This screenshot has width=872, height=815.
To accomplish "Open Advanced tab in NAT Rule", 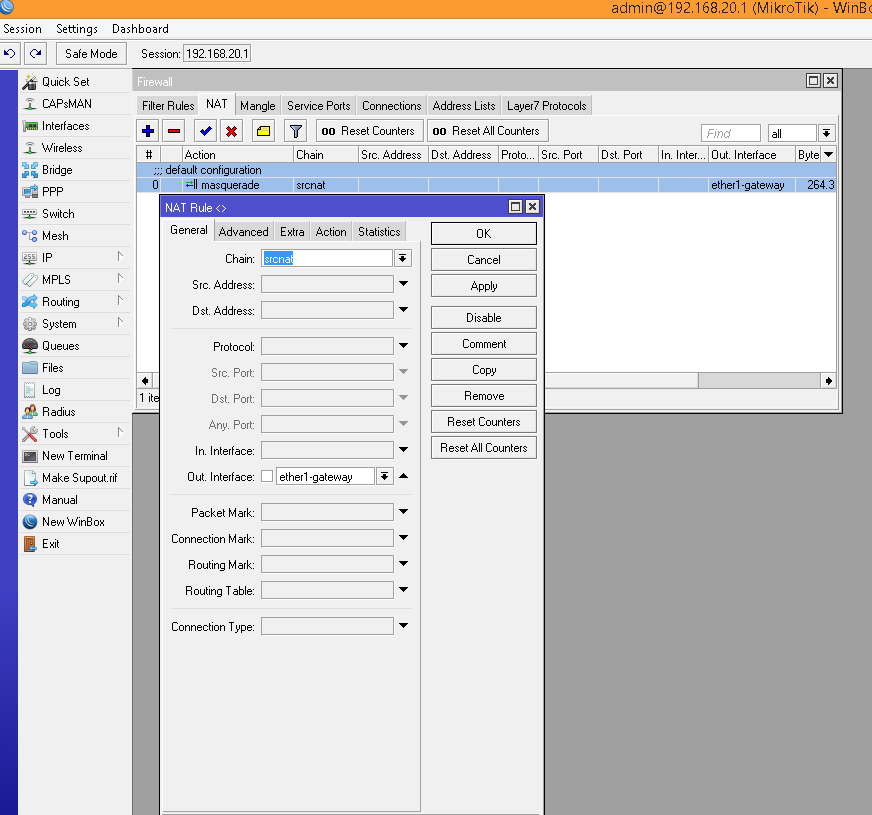I will click(243, 232).
